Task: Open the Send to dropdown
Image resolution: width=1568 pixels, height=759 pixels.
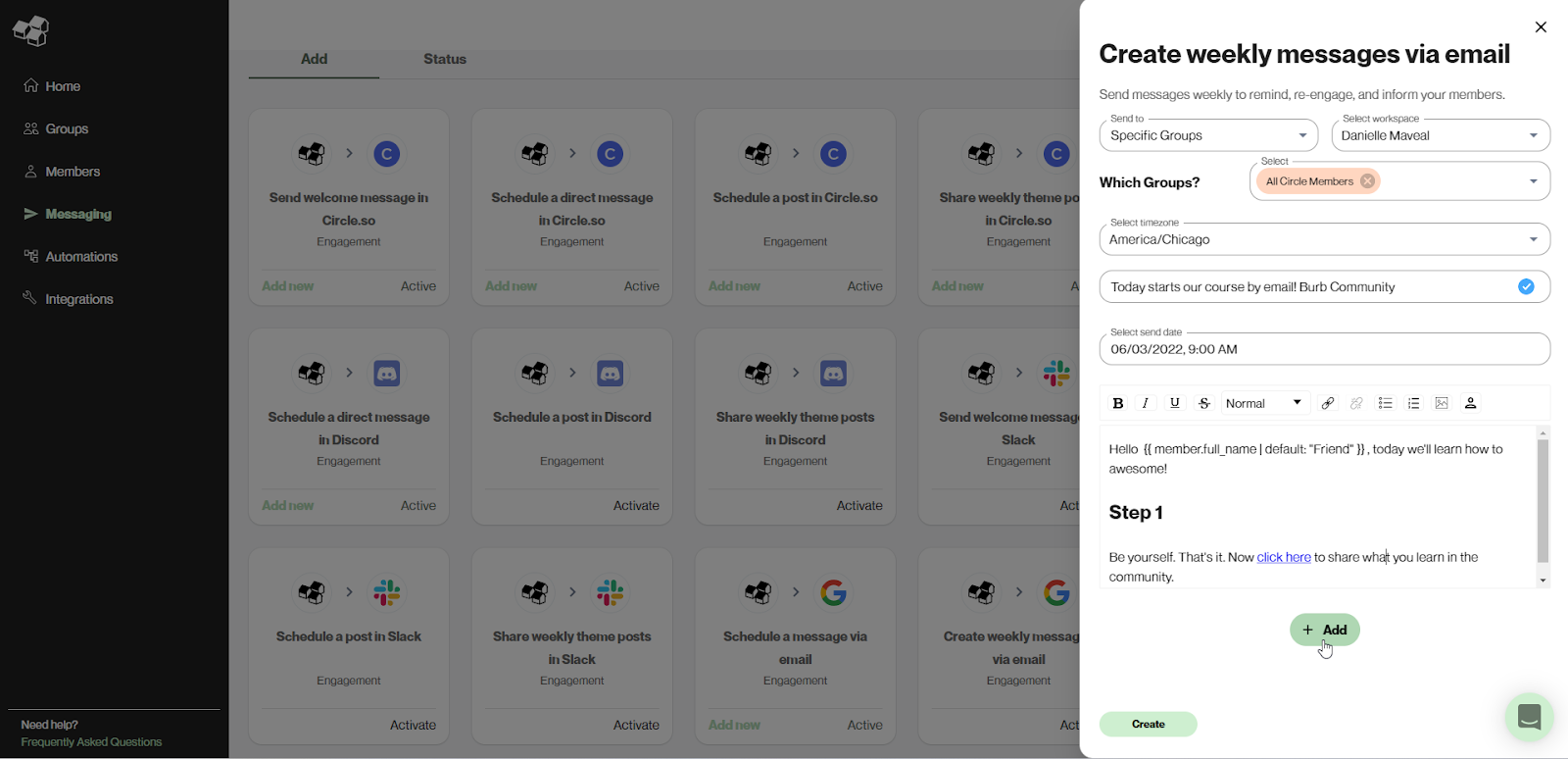Action: [x=1207, y=135]
